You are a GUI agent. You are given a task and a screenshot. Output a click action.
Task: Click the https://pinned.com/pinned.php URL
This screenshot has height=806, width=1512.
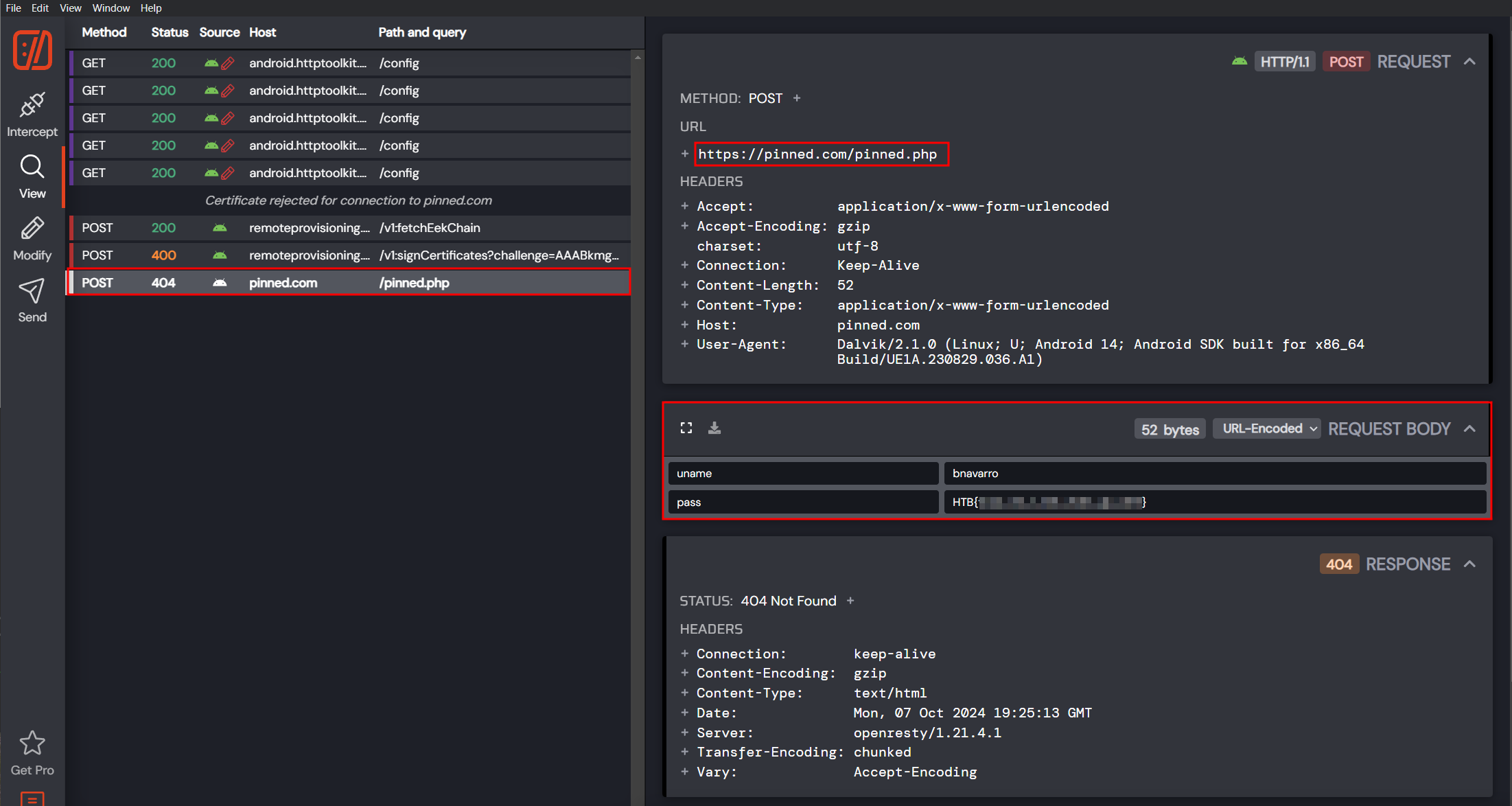[817, 154]
